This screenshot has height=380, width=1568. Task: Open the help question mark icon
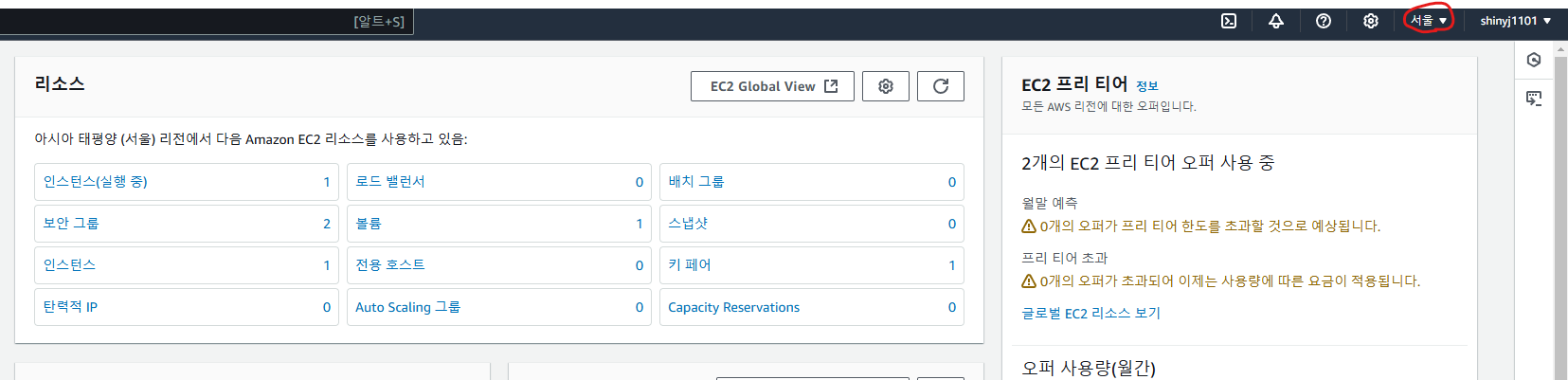(1324, 21)
